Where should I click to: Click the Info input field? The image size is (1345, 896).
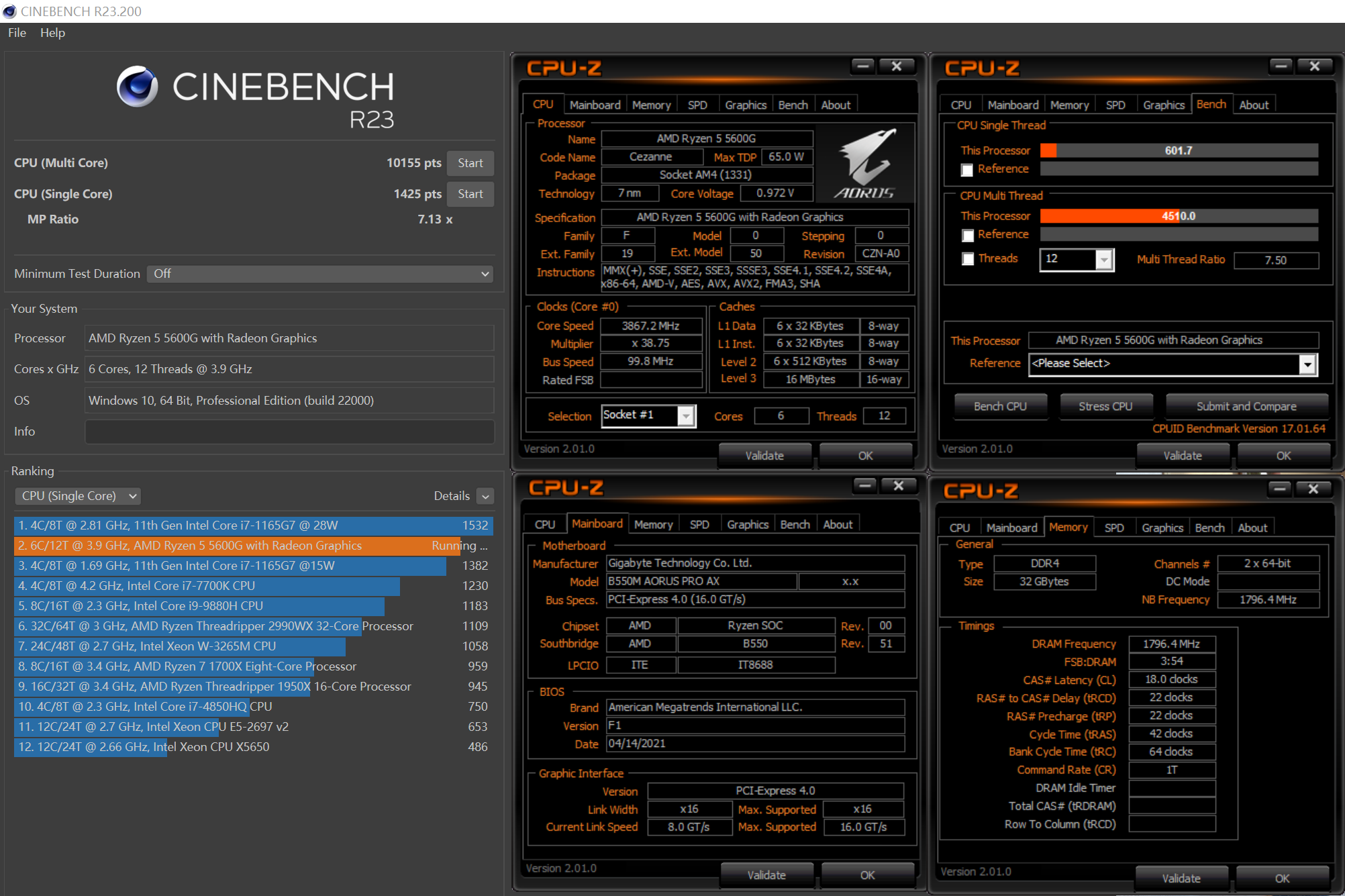click(x=289, y=432)
